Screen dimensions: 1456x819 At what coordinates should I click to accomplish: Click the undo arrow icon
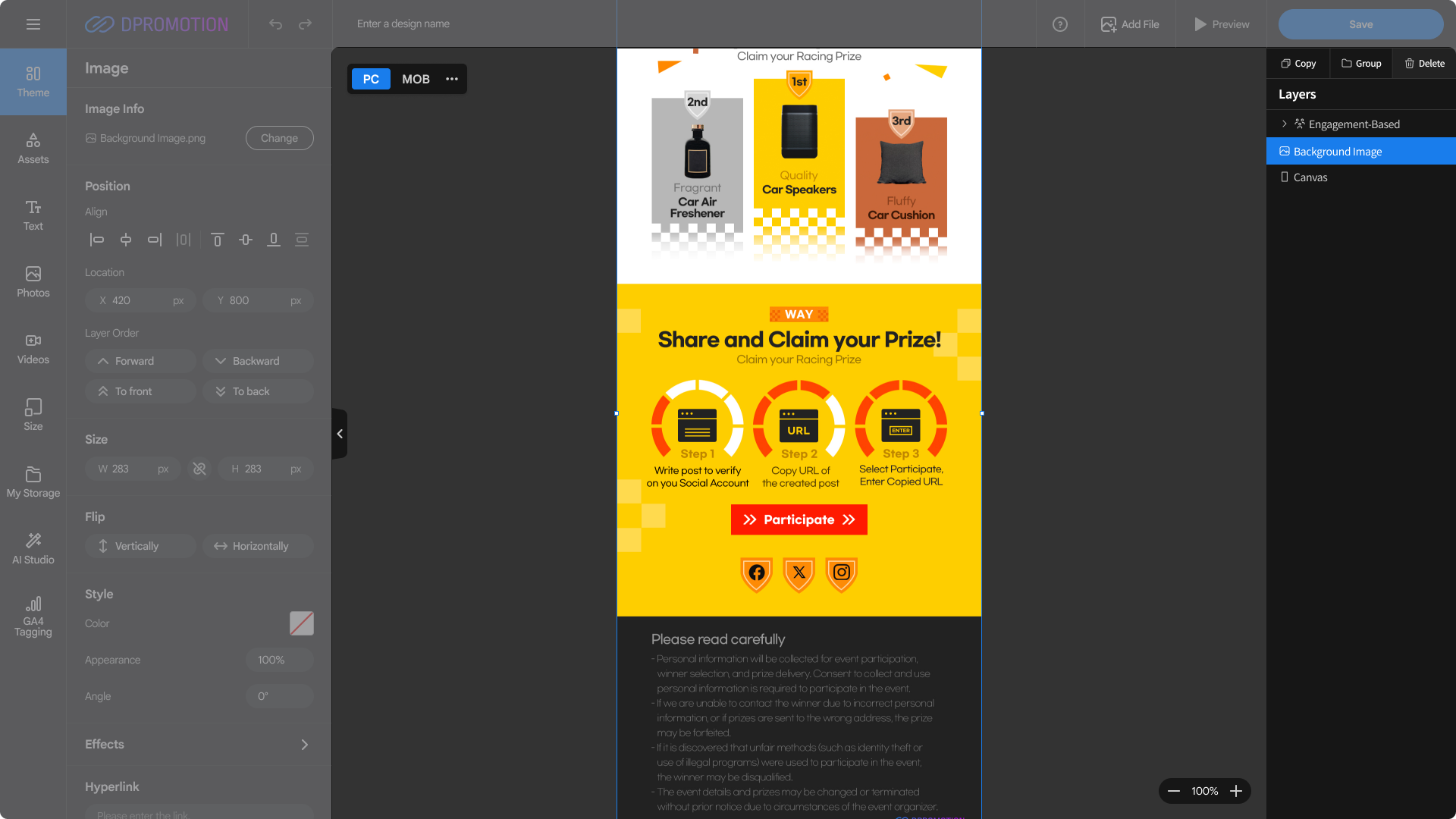tap(275, 24)
